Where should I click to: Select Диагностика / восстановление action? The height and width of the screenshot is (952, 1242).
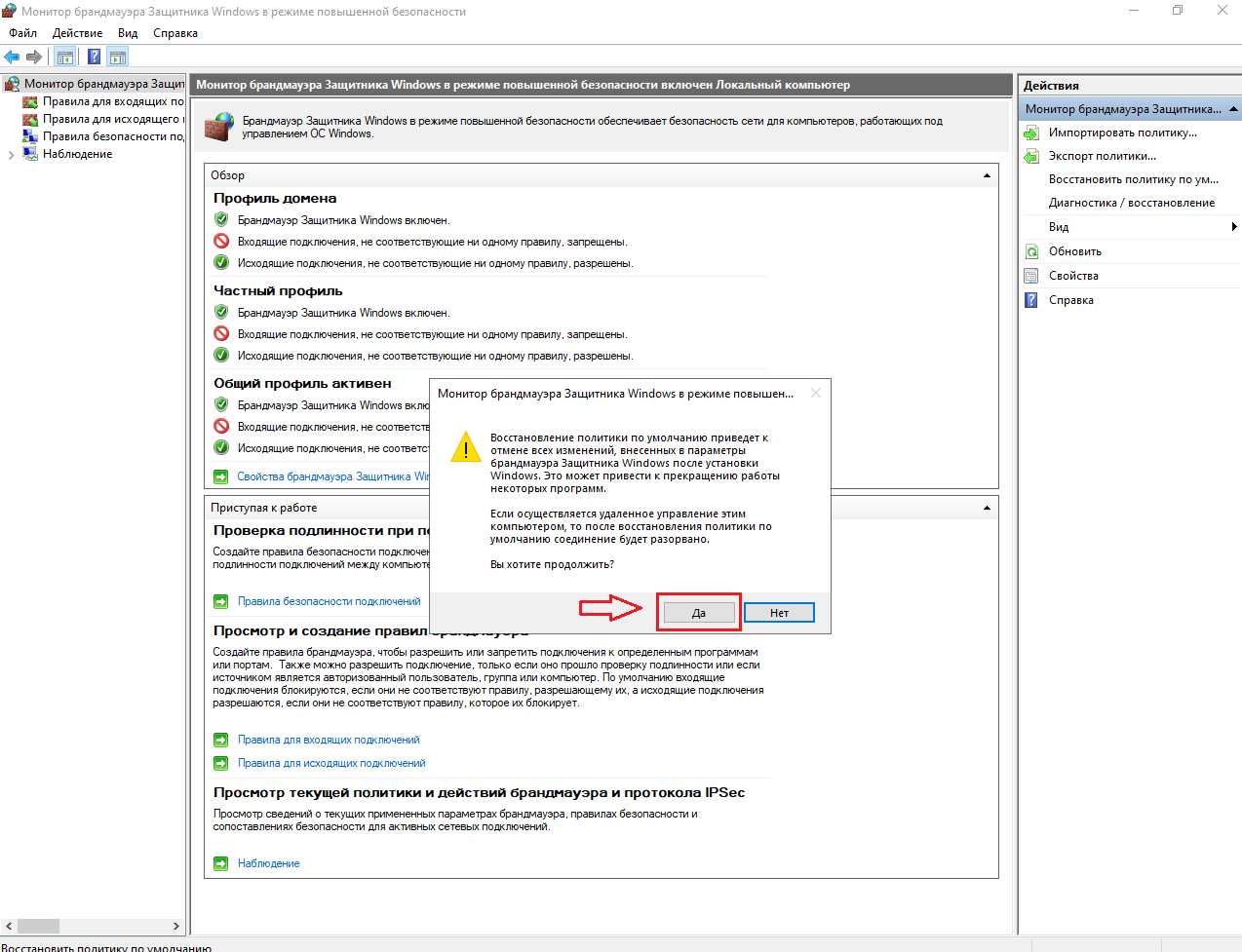coord(1132,203)
